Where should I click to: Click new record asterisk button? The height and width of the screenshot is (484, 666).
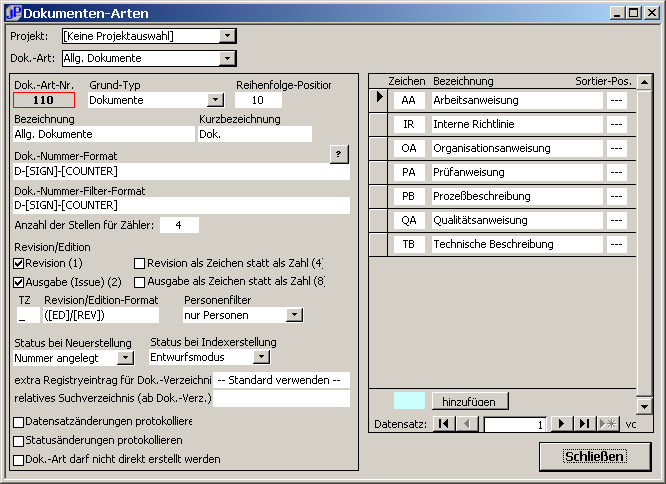[x=606, y=424]
